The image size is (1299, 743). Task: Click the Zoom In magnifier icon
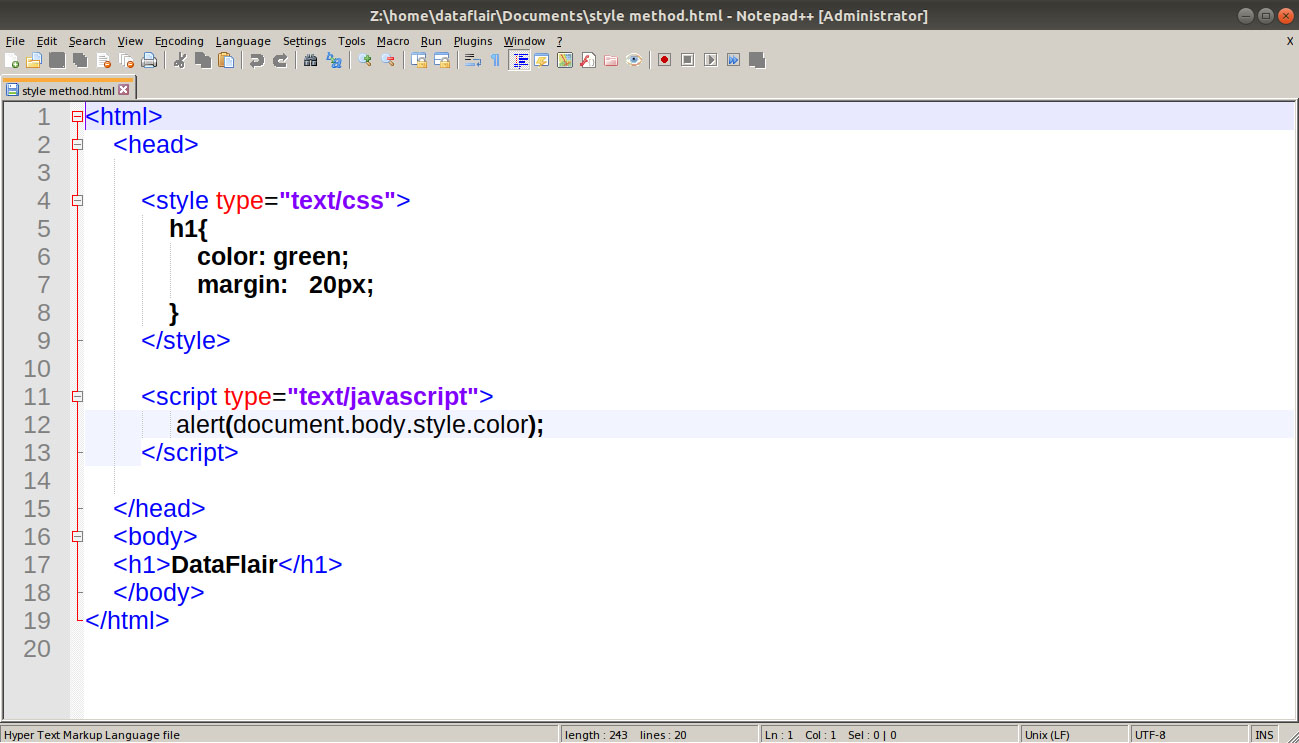tap(365, 60)
